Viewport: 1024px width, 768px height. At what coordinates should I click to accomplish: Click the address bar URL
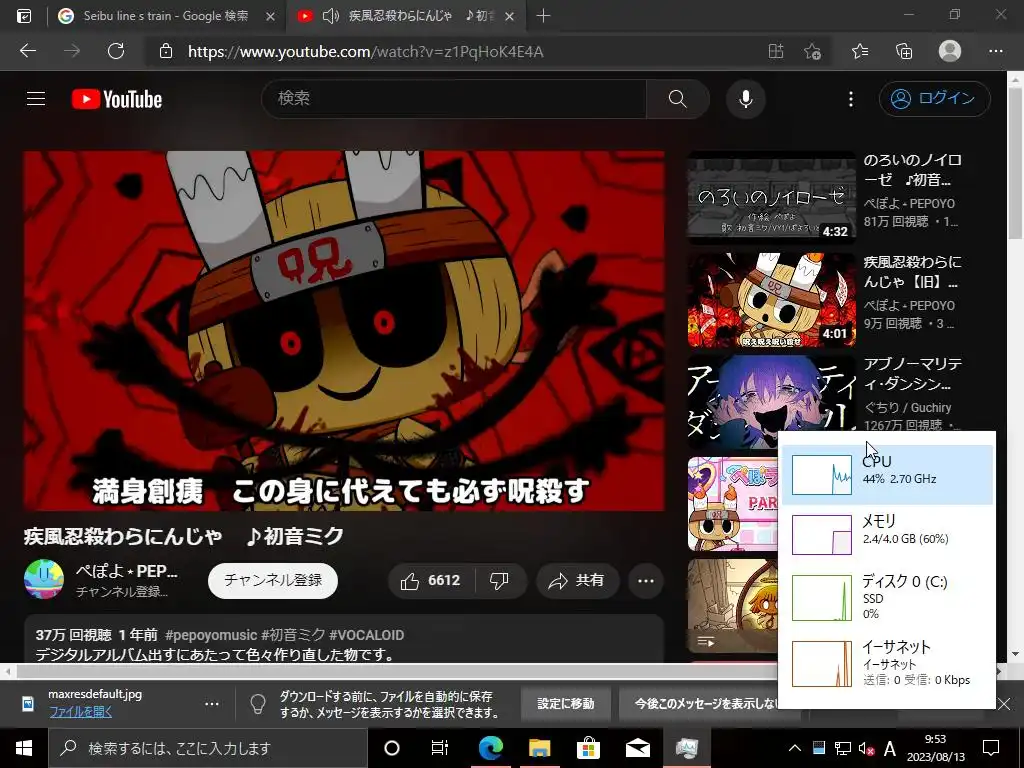click(366, 51)
